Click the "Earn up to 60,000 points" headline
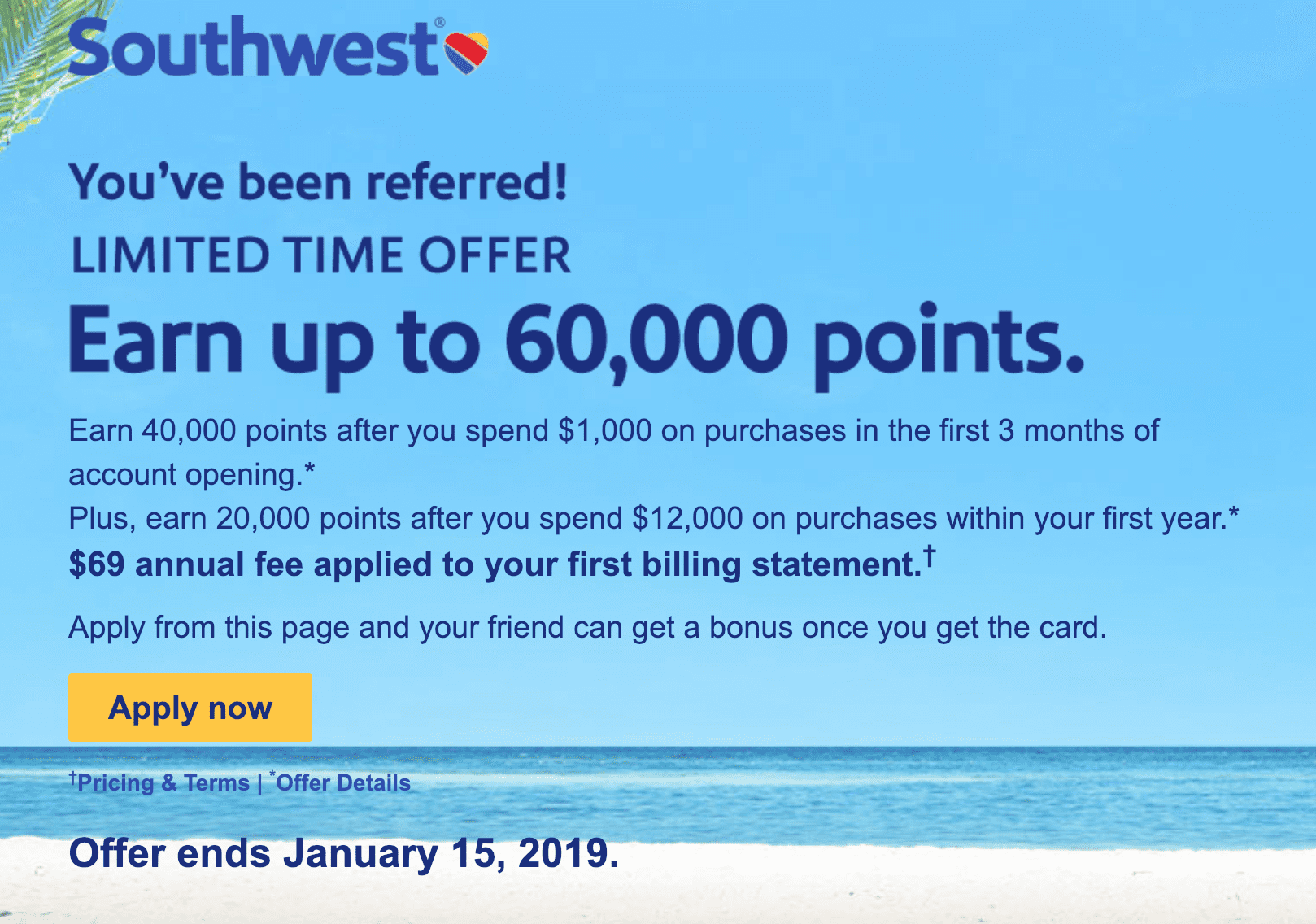This screenshot has width=1316, height=924. coord(576,342)
